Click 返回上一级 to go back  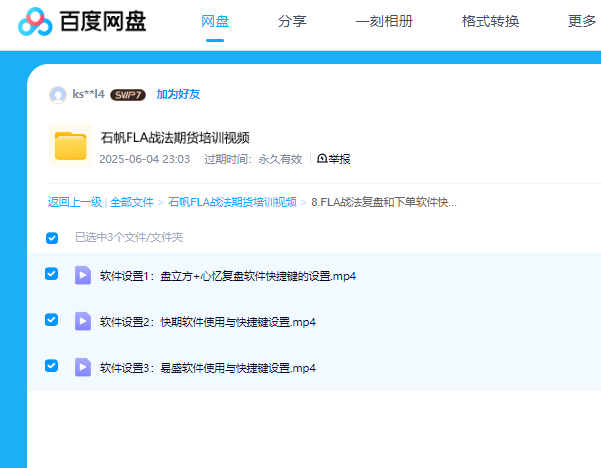74,202
